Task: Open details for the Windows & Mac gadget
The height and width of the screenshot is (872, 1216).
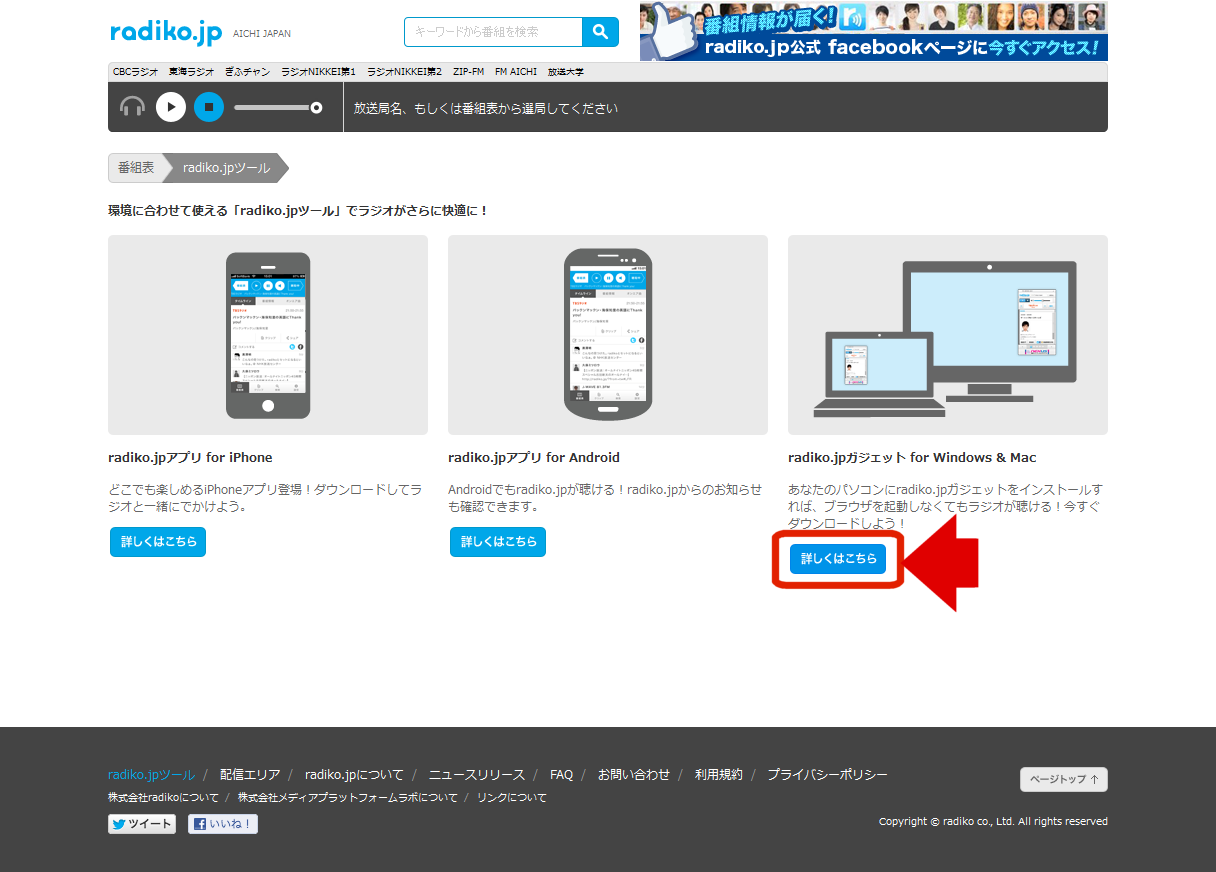Action: click(838, 559)
